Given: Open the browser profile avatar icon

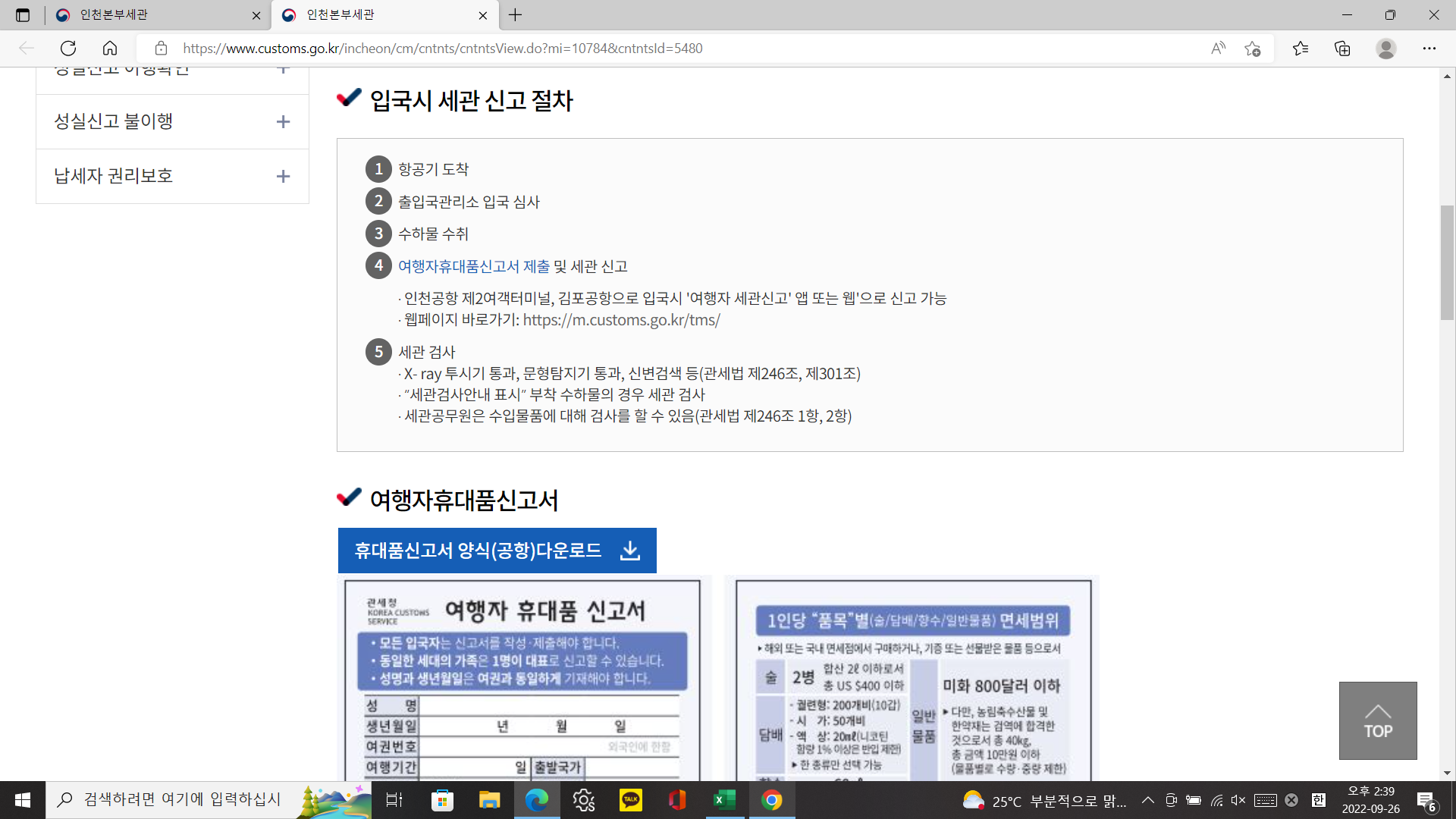Looking at the screenshot, I should [1385, 49].
